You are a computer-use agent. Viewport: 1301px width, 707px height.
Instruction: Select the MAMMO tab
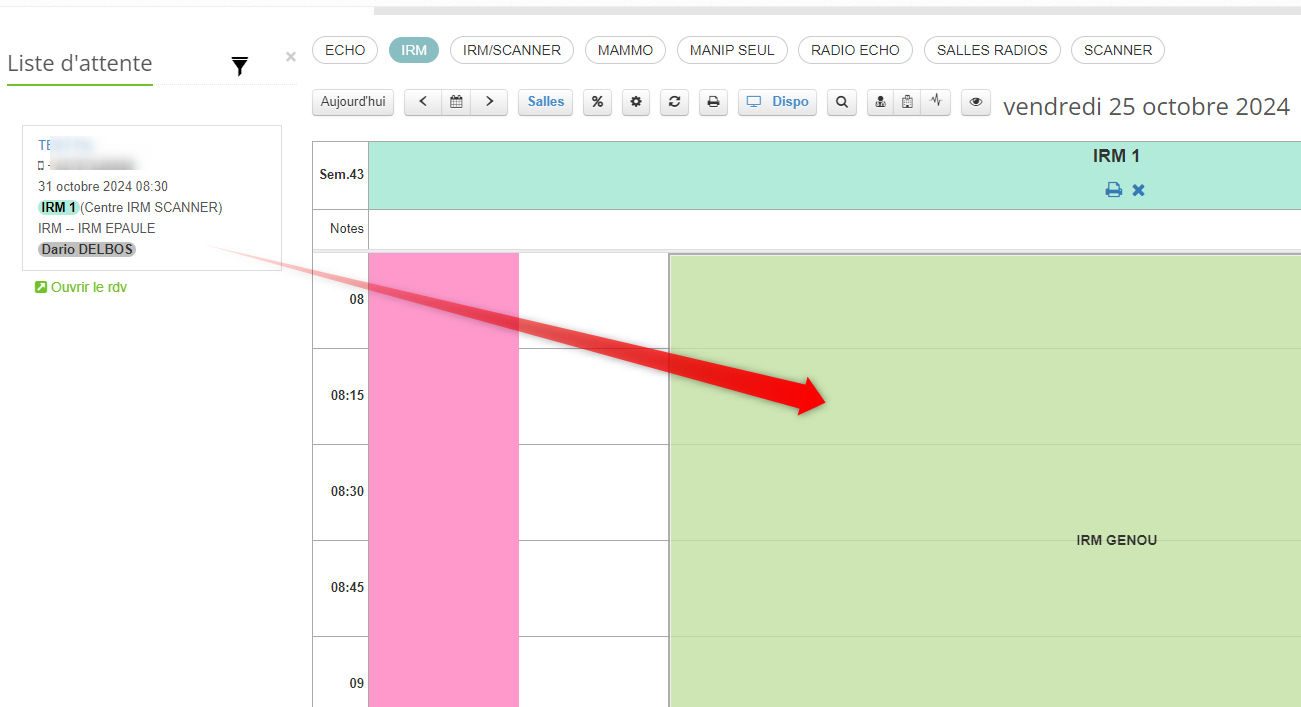click(x=625, y=50)
